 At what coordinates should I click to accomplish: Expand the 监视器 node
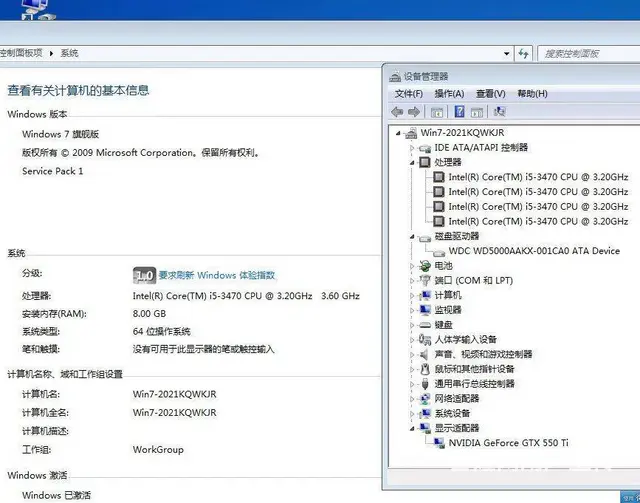[x=412, y=310]
